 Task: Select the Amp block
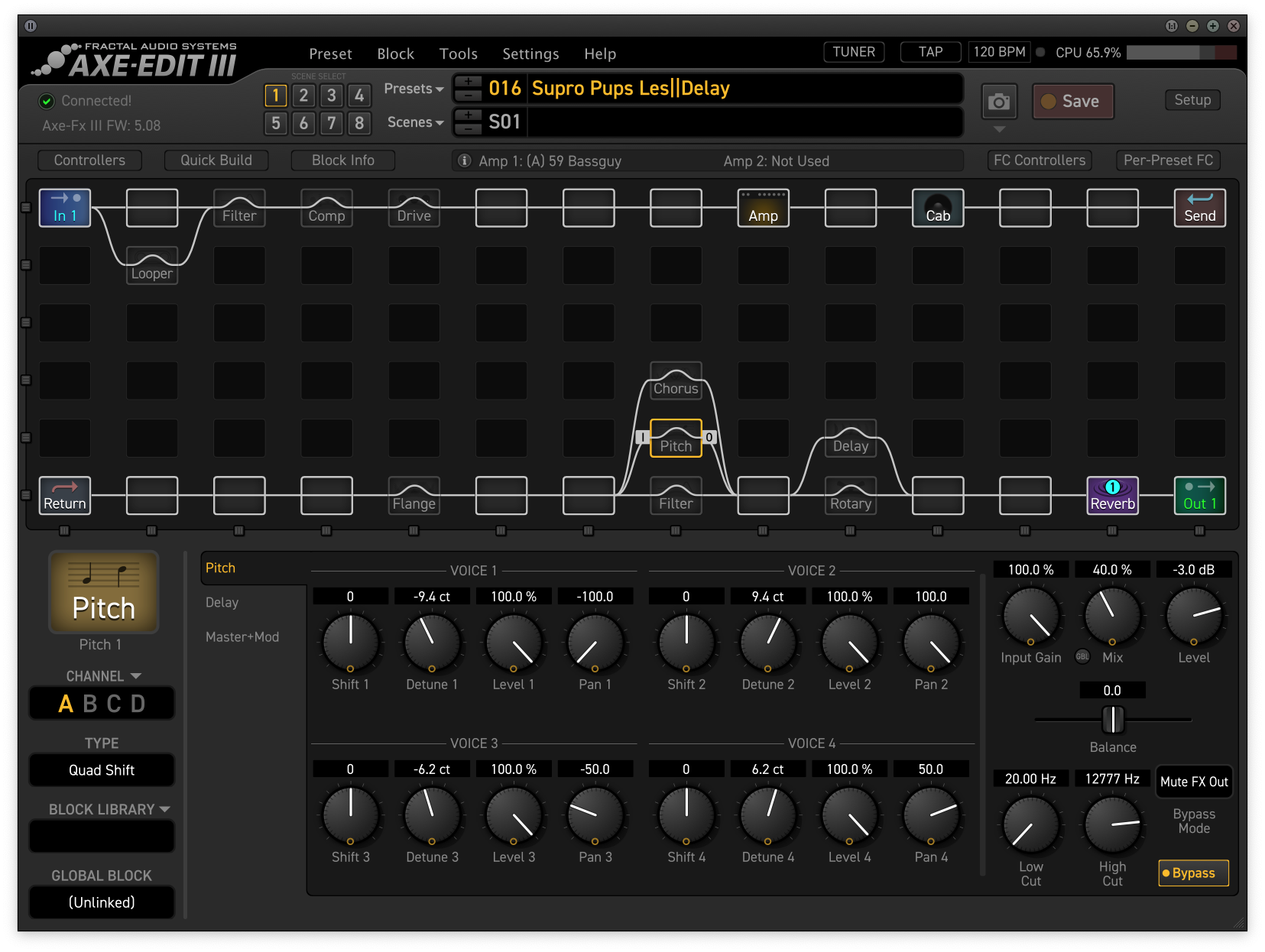(x=763, y=208)
